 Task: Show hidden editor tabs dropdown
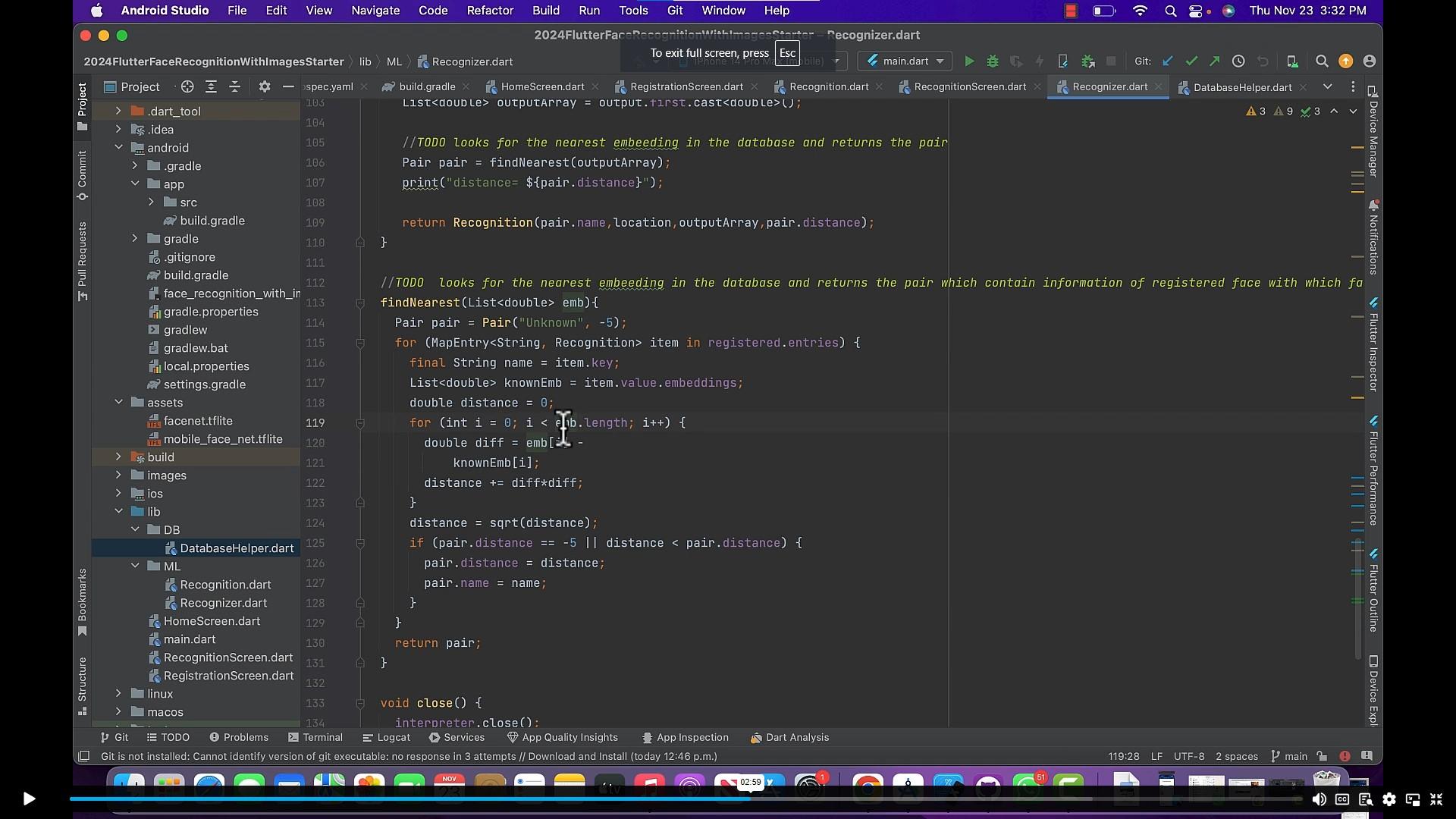click(1328, 86)
